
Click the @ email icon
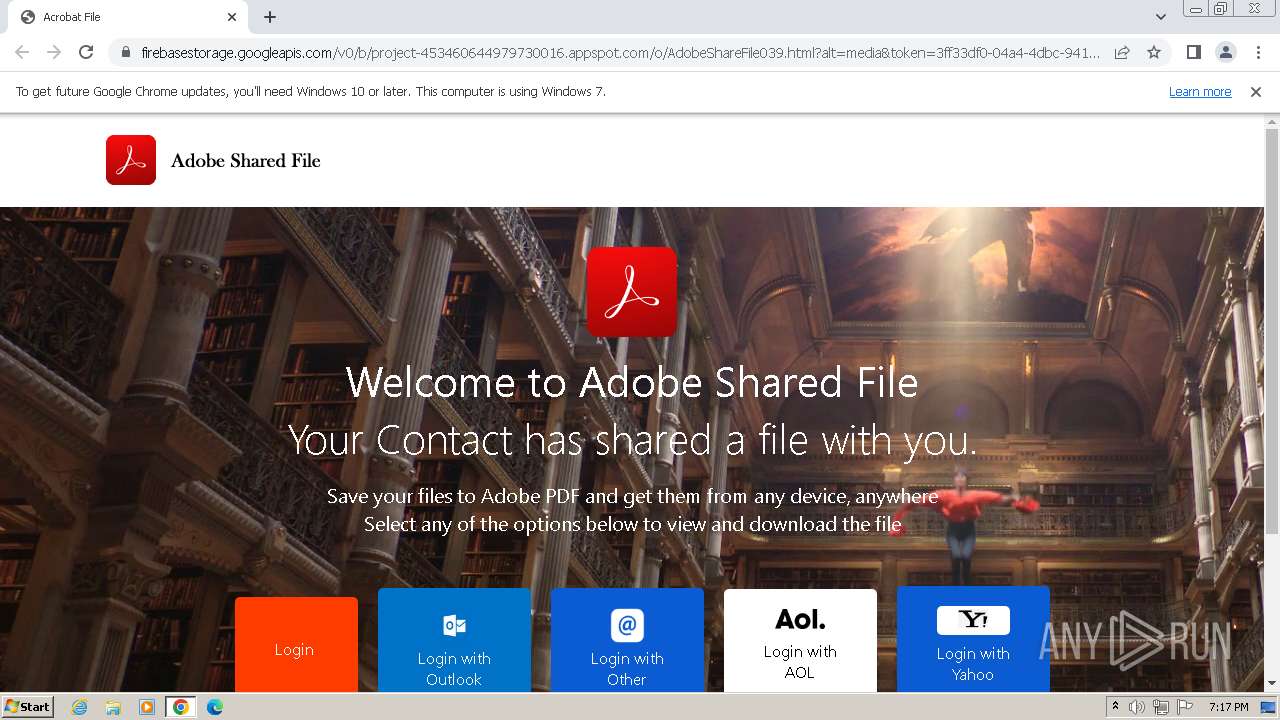click(x=627, y=625)
